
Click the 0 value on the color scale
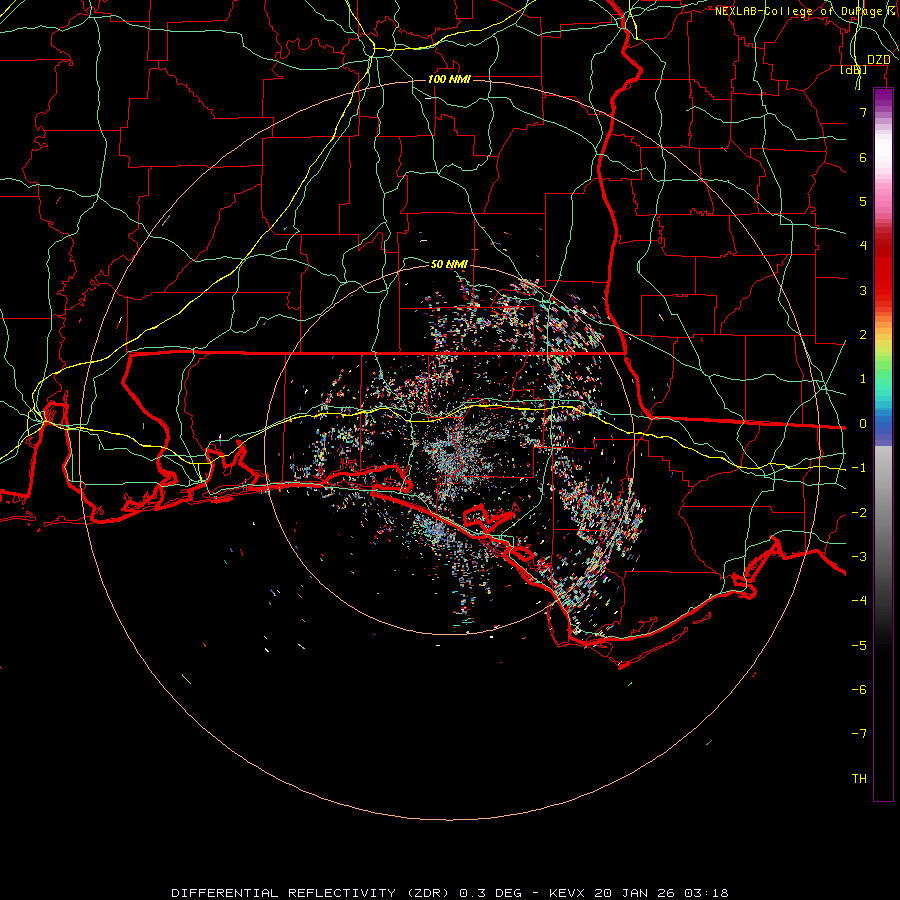pyautogui.click(x=863, y=424)
